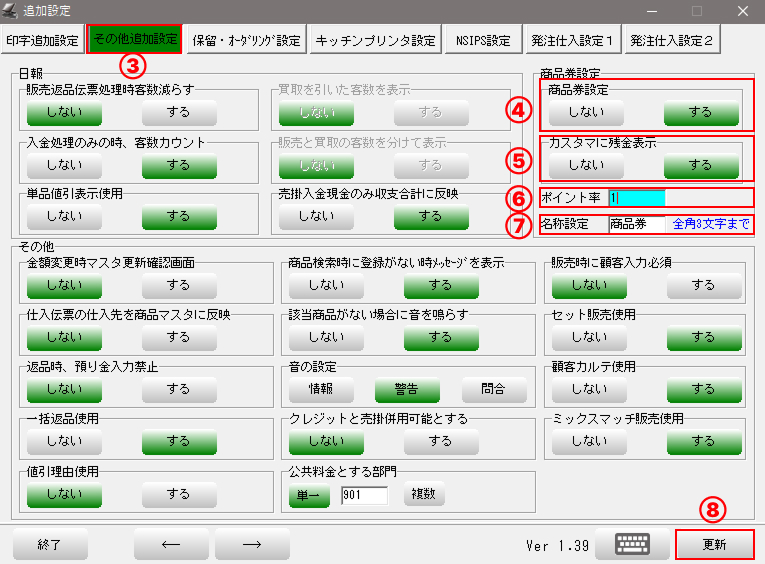The width and height of the screenshot is (765, 564).
Task: Select 情報 sound option
Action: [x=321, y=389]
